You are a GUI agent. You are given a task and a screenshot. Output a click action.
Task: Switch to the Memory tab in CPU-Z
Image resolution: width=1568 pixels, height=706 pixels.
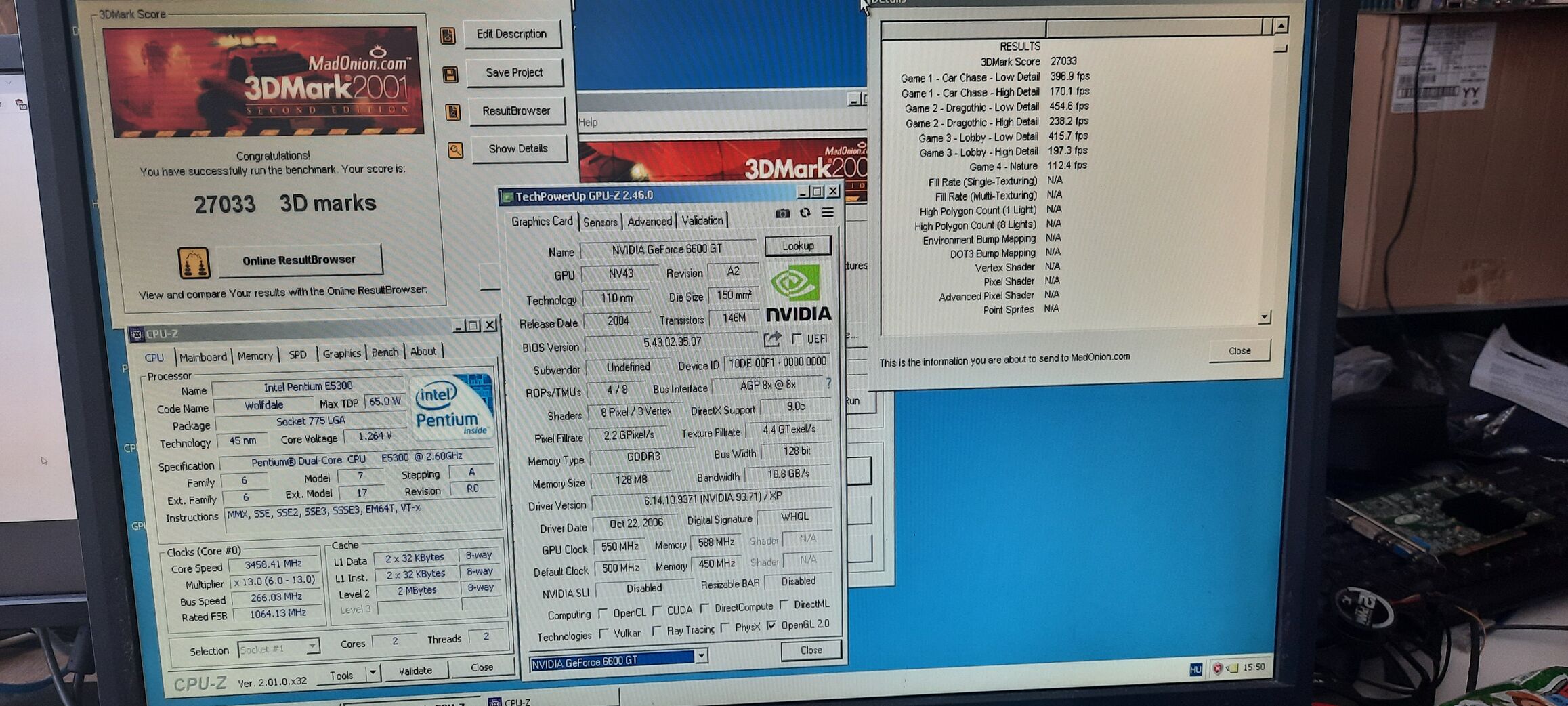pos(255,356)
